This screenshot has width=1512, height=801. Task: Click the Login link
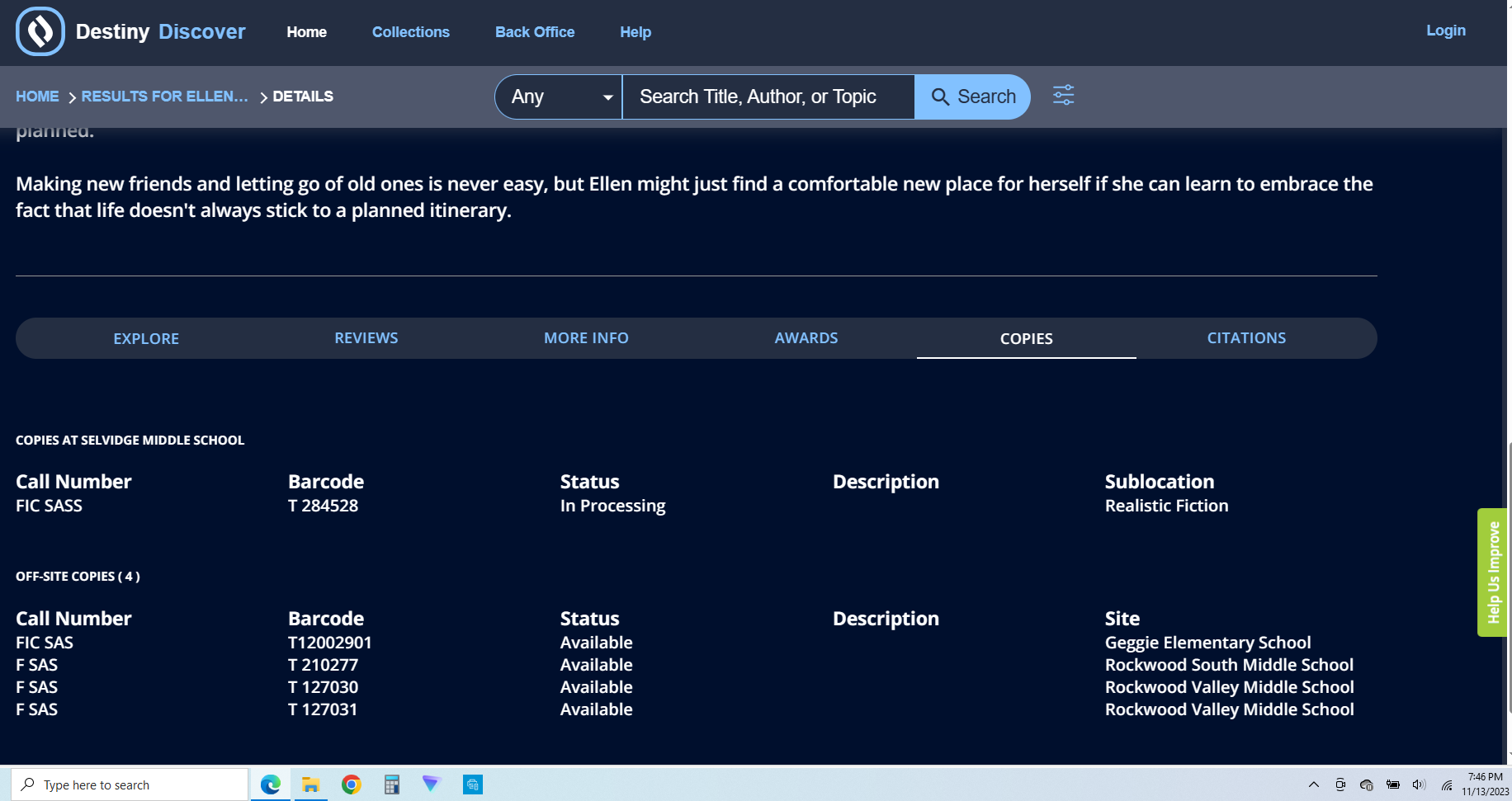(x=1446, y=31)
